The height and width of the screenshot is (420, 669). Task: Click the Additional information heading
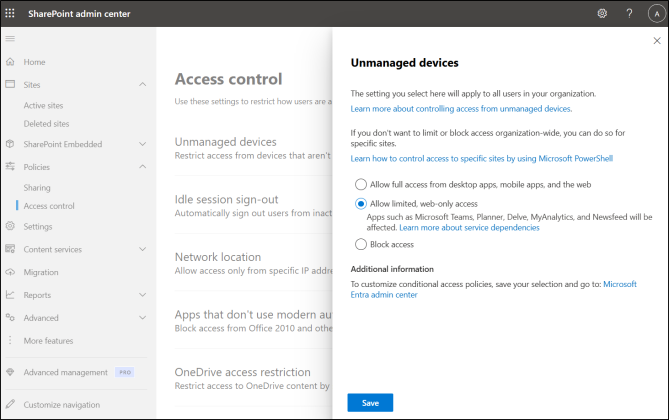click(x=392, y=269)
